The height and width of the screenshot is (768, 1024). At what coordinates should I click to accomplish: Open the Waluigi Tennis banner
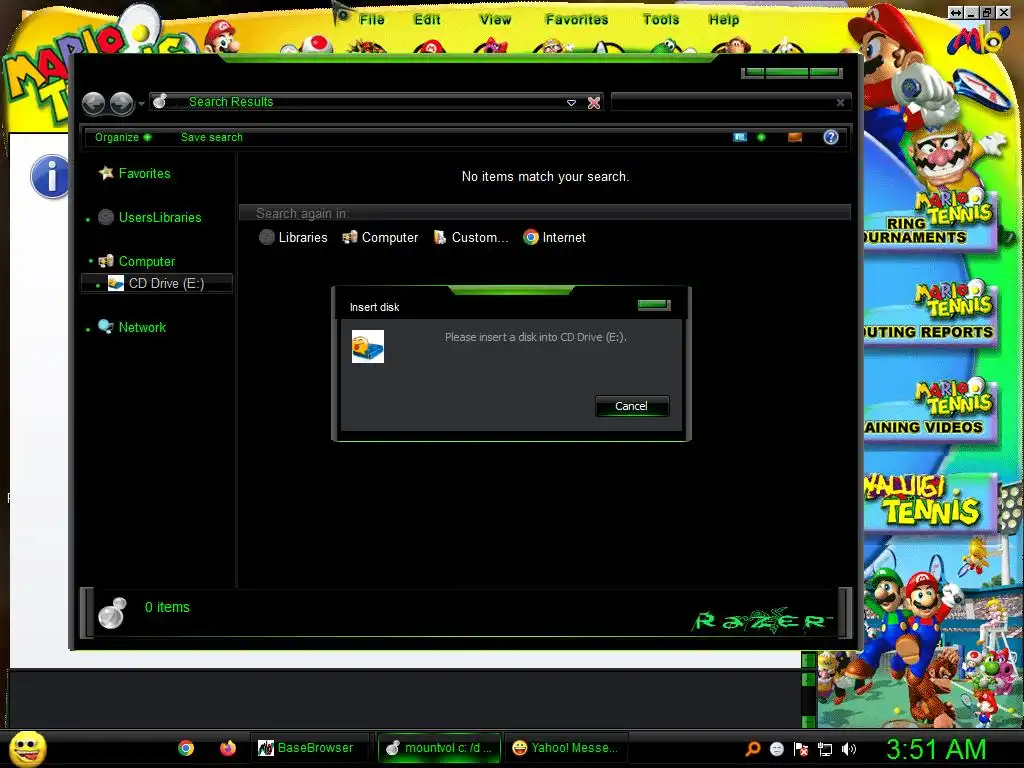[x=929, y=502]
